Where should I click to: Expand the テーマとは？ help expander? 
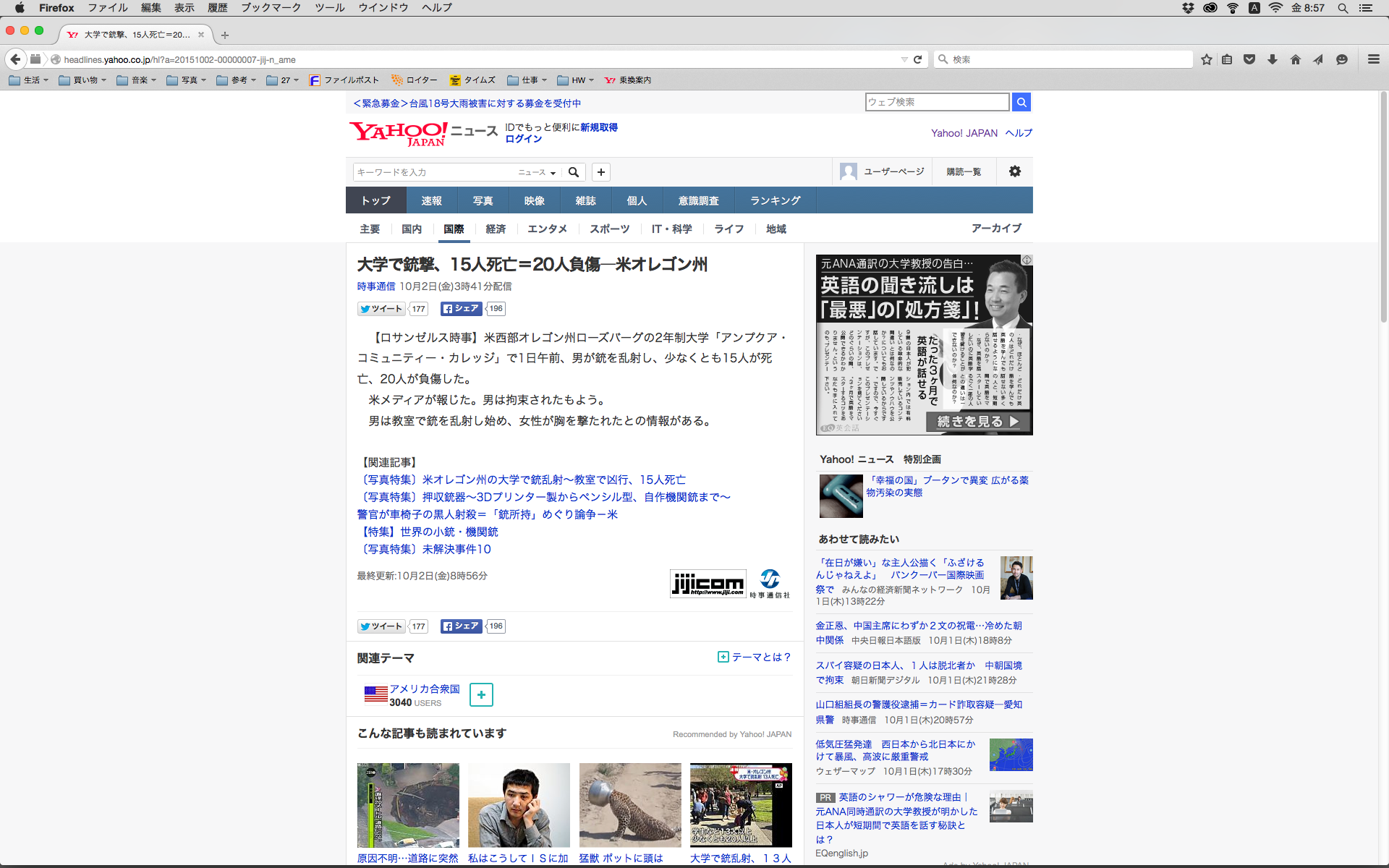click(x=754, y=657)
